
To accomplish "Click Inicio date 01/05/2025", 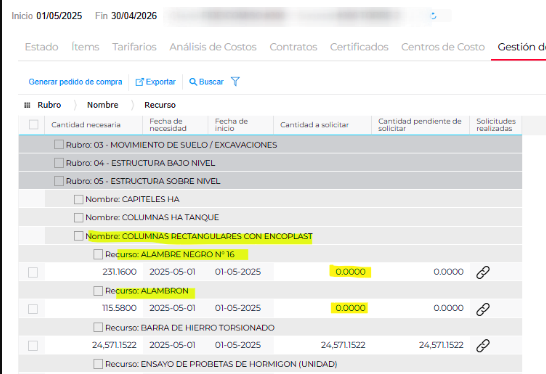I will [59, 16].
